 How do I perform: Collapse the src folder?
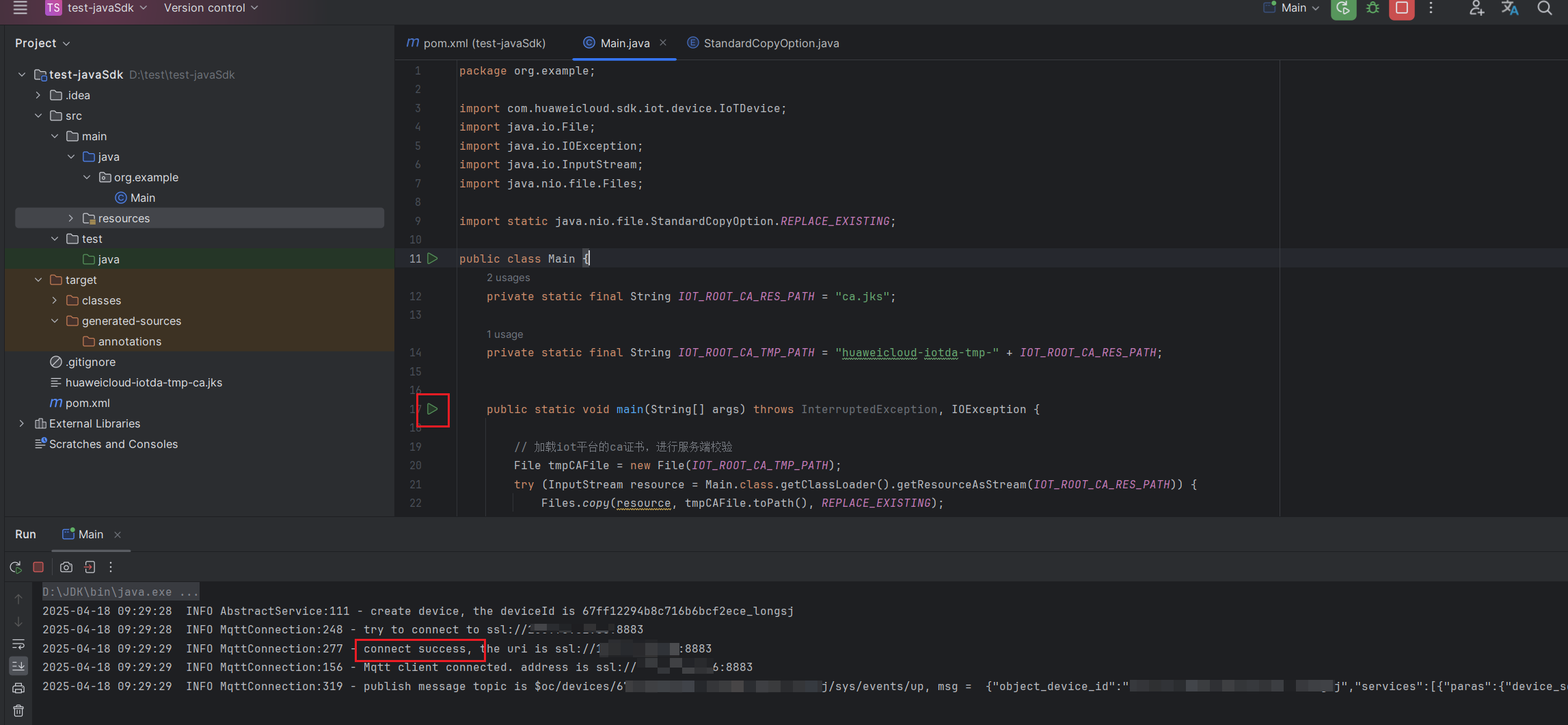(x=38, y=116)
